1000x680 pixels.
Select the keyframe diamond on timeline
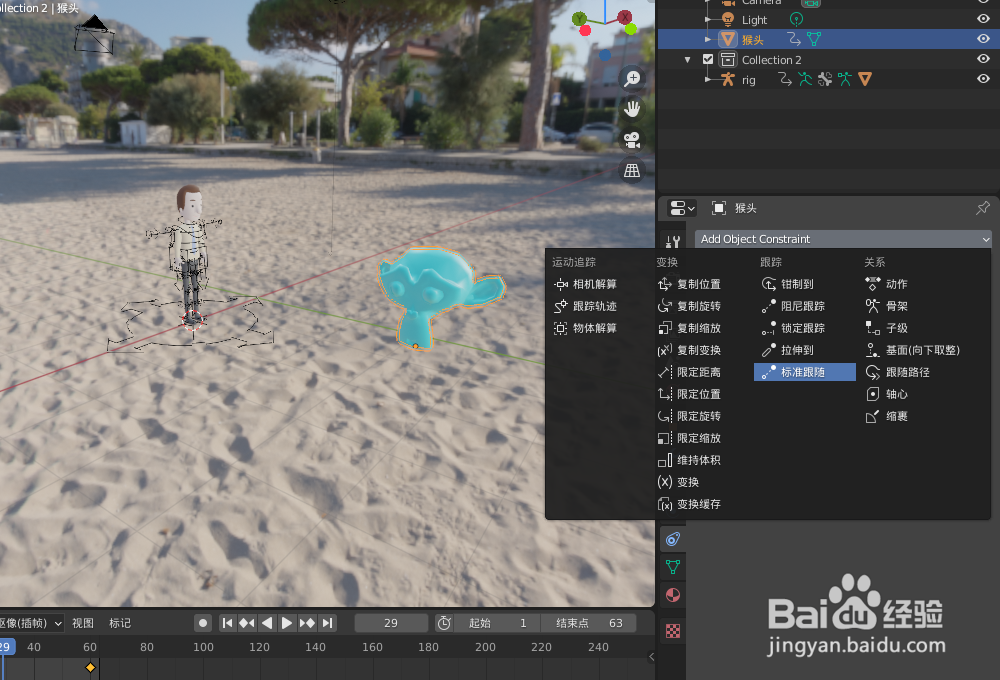[x=90, y=667]
